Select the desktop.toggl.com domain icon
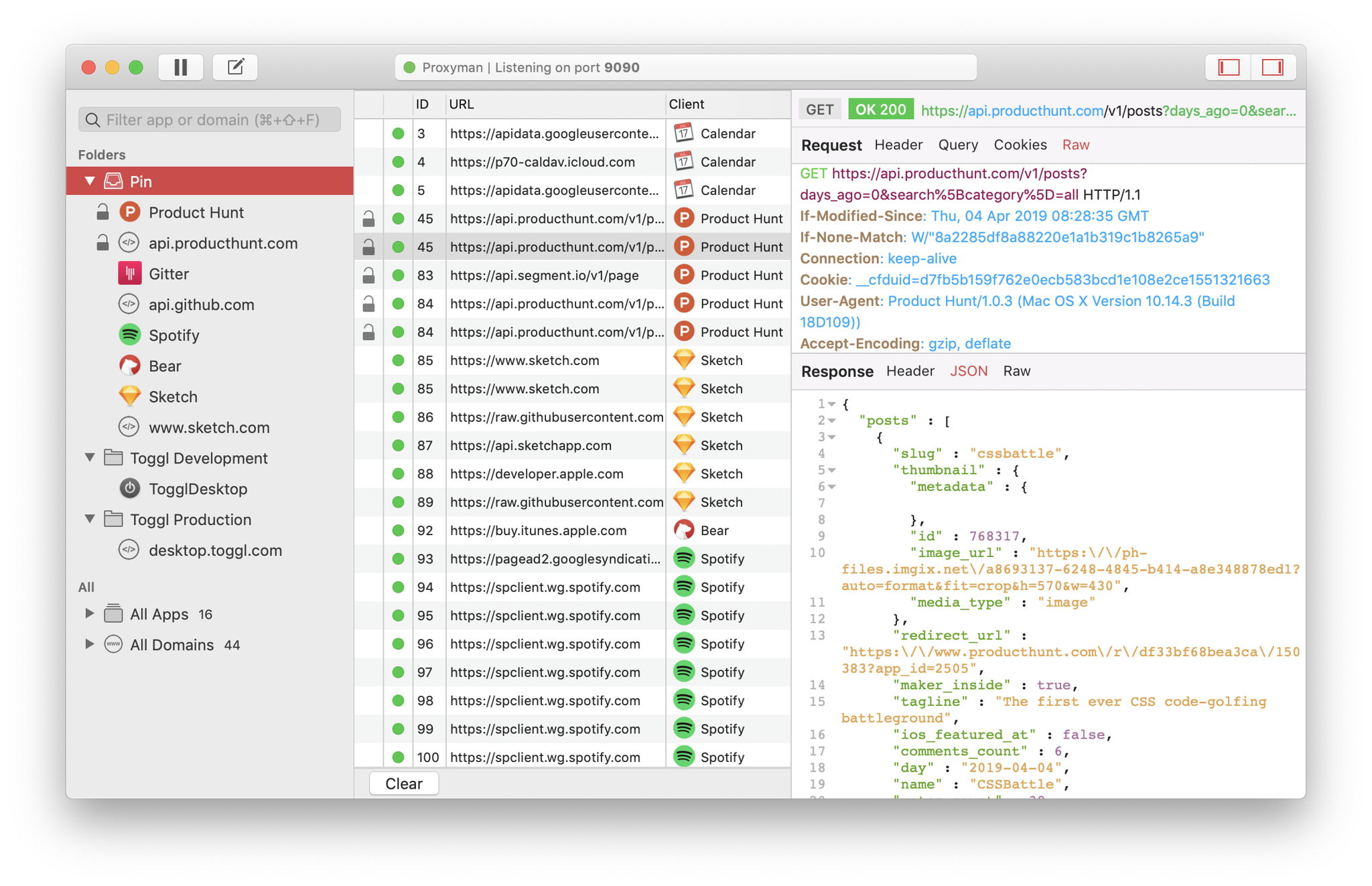 [x=129, y=550]
